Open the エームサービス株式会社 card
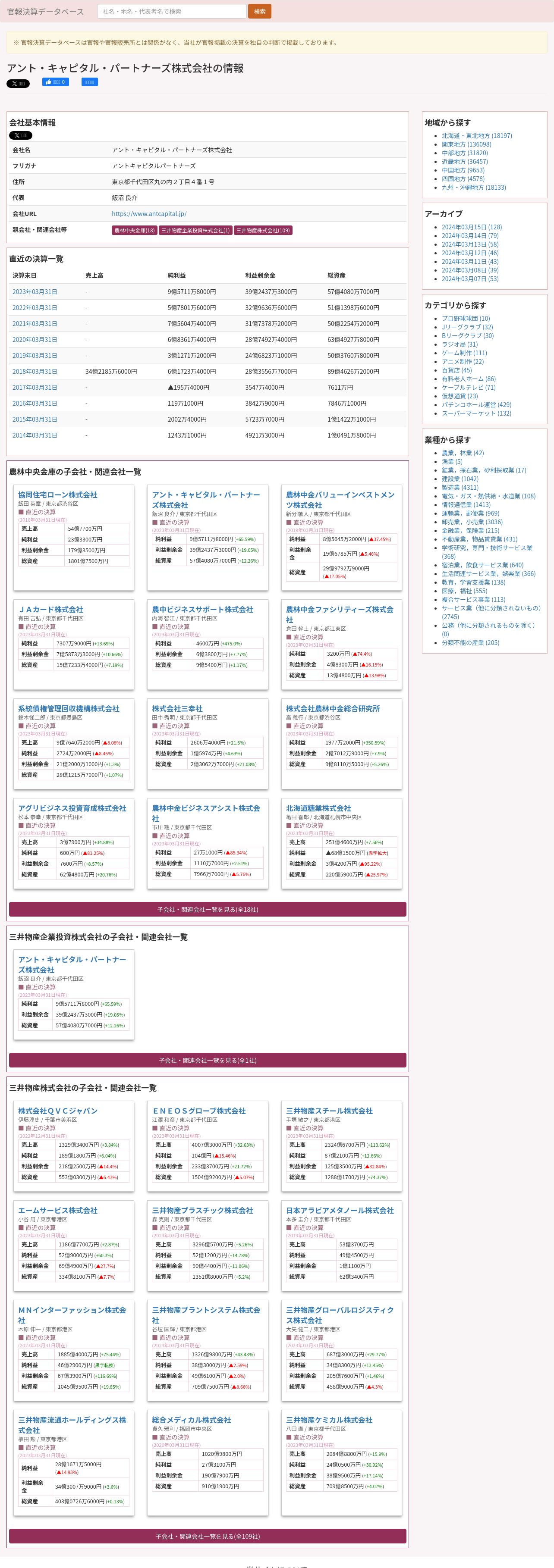This screenshot has width=554, height=1568. coord(57,1211)
